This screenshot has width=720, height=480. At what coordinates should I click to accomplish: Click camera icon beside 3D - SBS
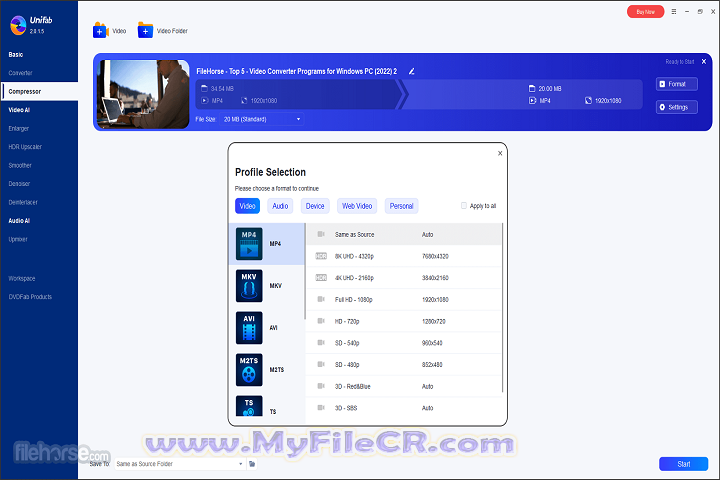tap(321, 408)
